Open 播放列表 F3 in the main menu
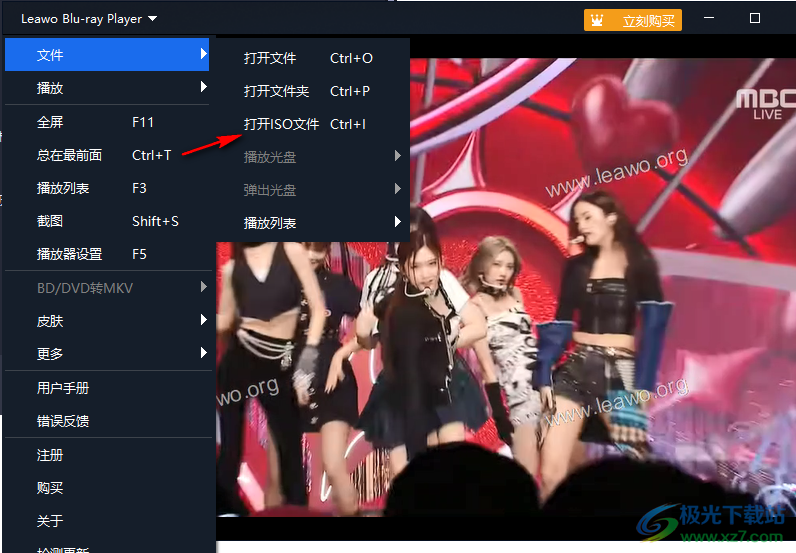Image resolution: width=796 pixels, height=553 pixels. pos(107,188)
